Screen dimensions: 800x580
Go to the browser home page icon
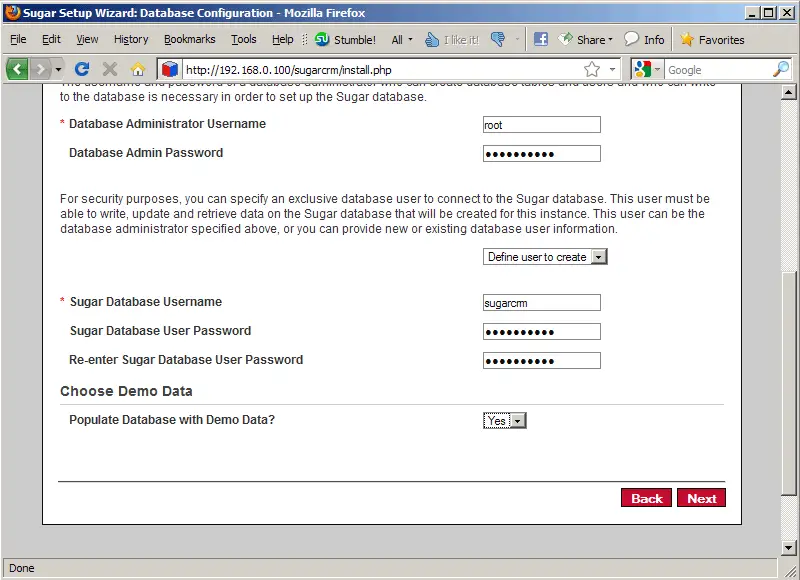click(138, 69)
